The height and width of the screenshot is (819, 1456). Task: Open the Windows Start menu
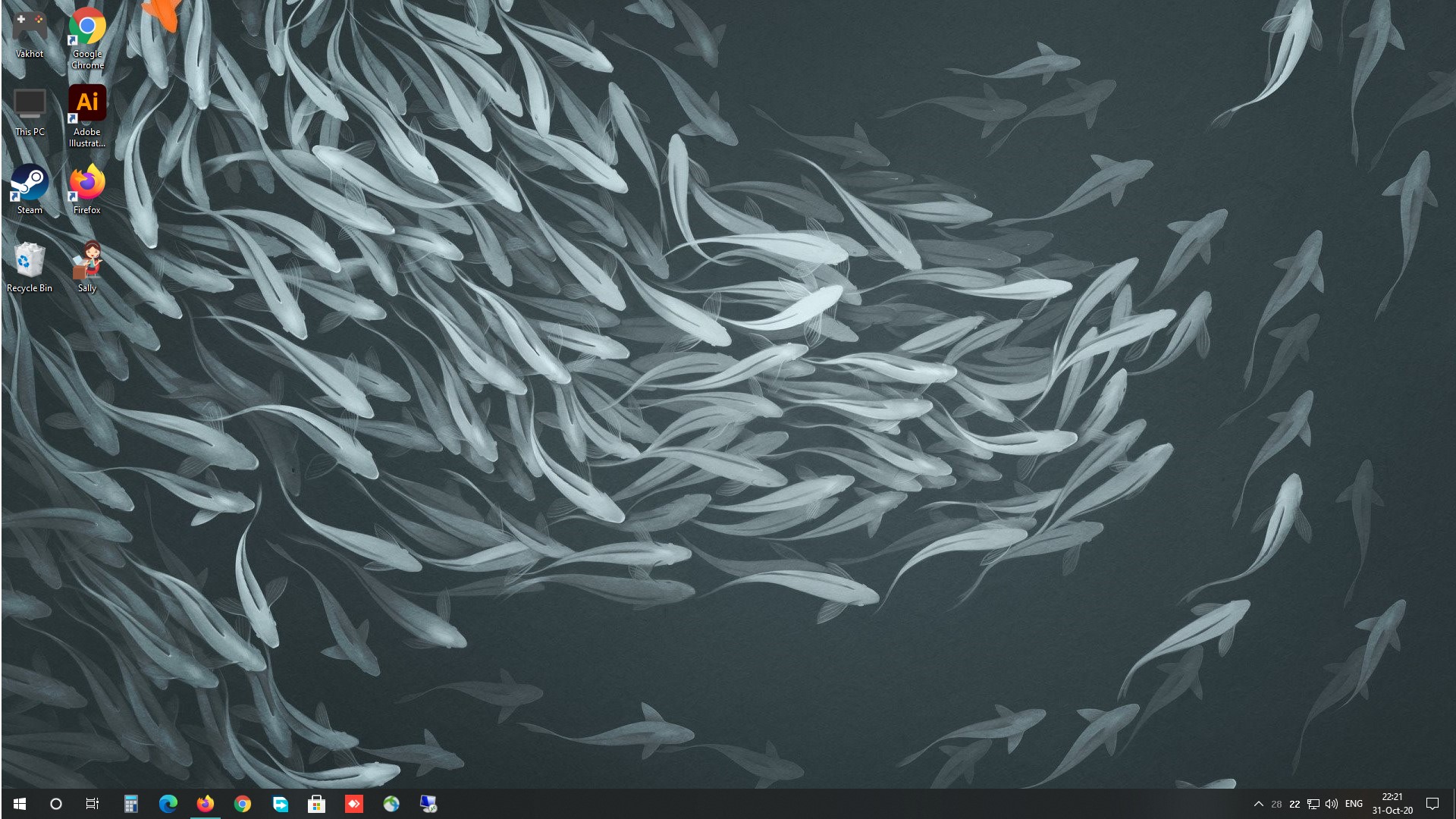click(x=20, y=804)
